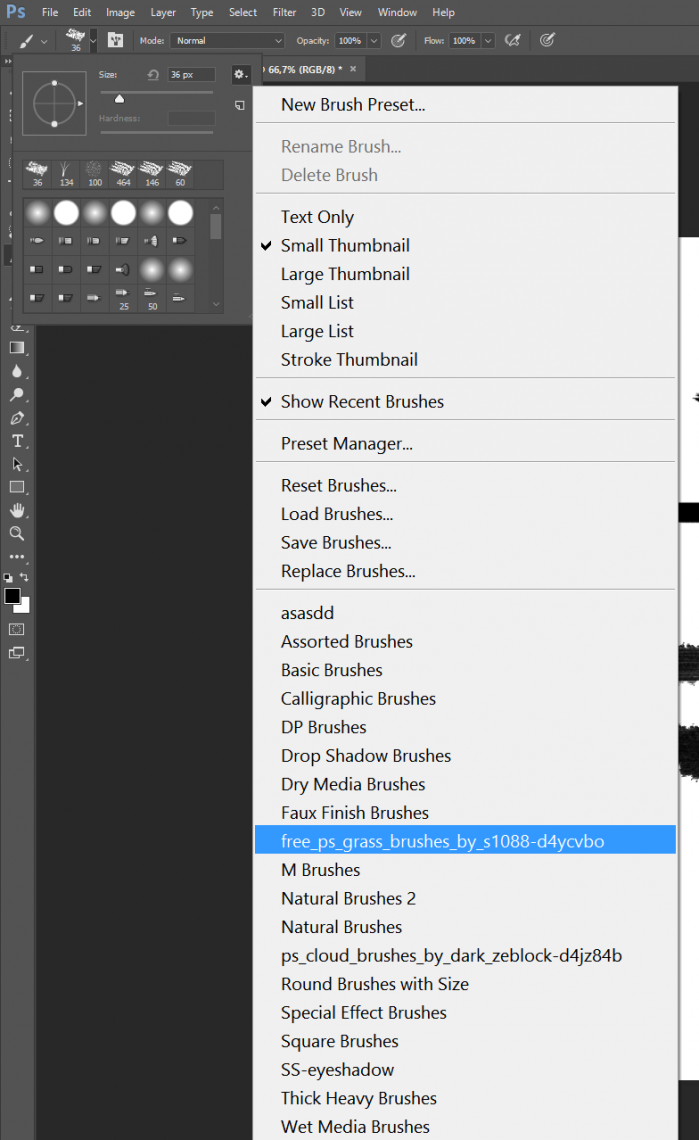Open the Edit Toolbar three-dots icon

pyautogui.click(x=17, y=557)
